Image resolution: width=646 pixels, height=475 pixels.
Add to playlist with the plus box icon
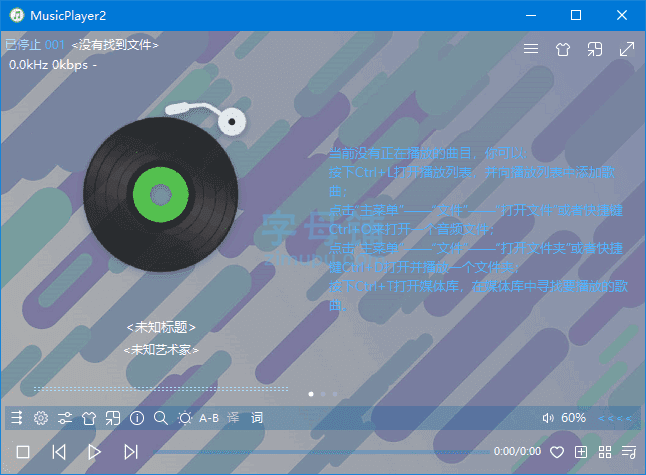pyautogui.click(x=581, y=452)
